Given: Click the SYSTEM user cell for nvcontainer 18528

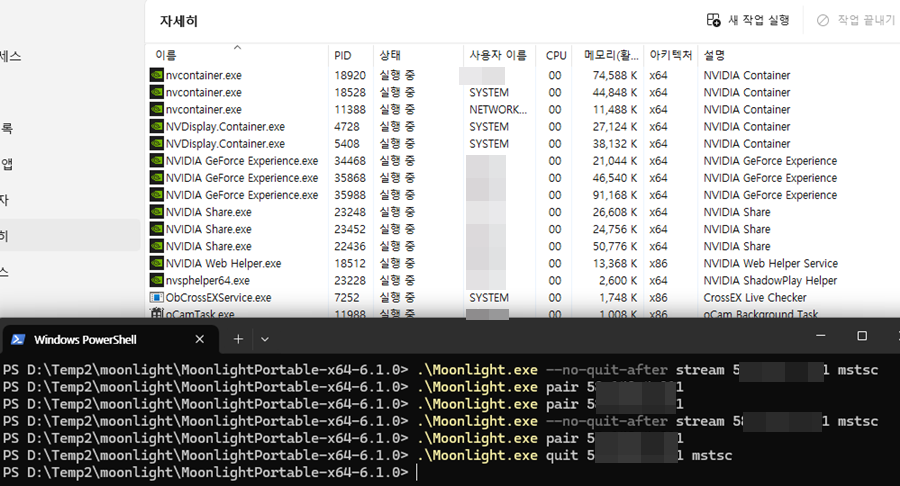Looking at the screenshot, I should (x=489, y=92).
